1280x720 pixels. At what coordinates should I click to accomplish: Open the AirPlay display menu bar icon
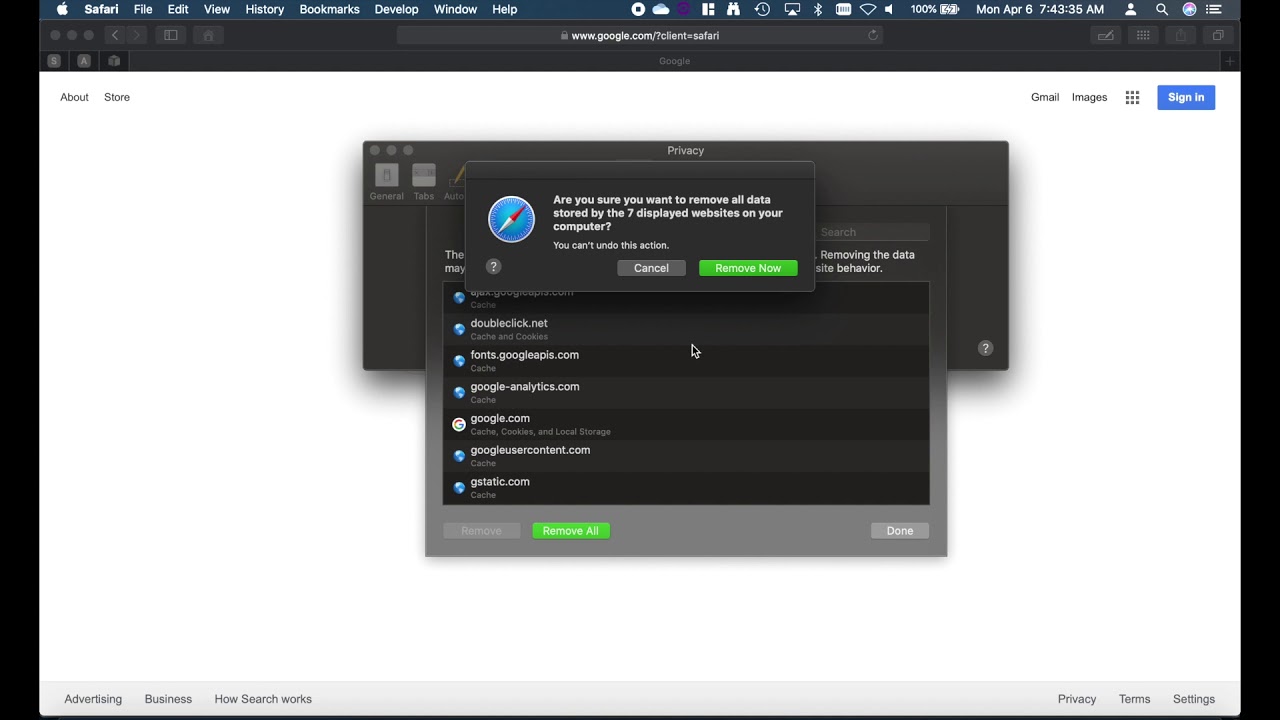(792, 9)
